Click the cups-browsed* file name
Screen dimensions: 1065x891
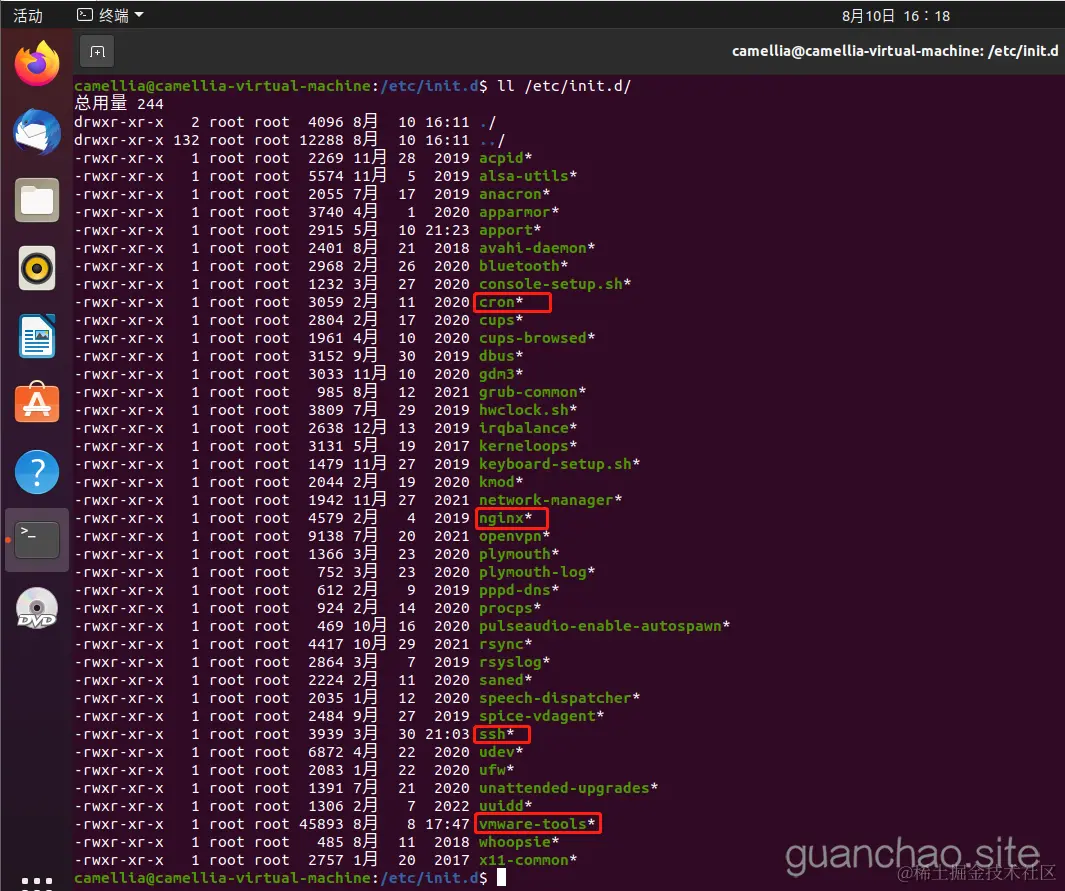537,338
